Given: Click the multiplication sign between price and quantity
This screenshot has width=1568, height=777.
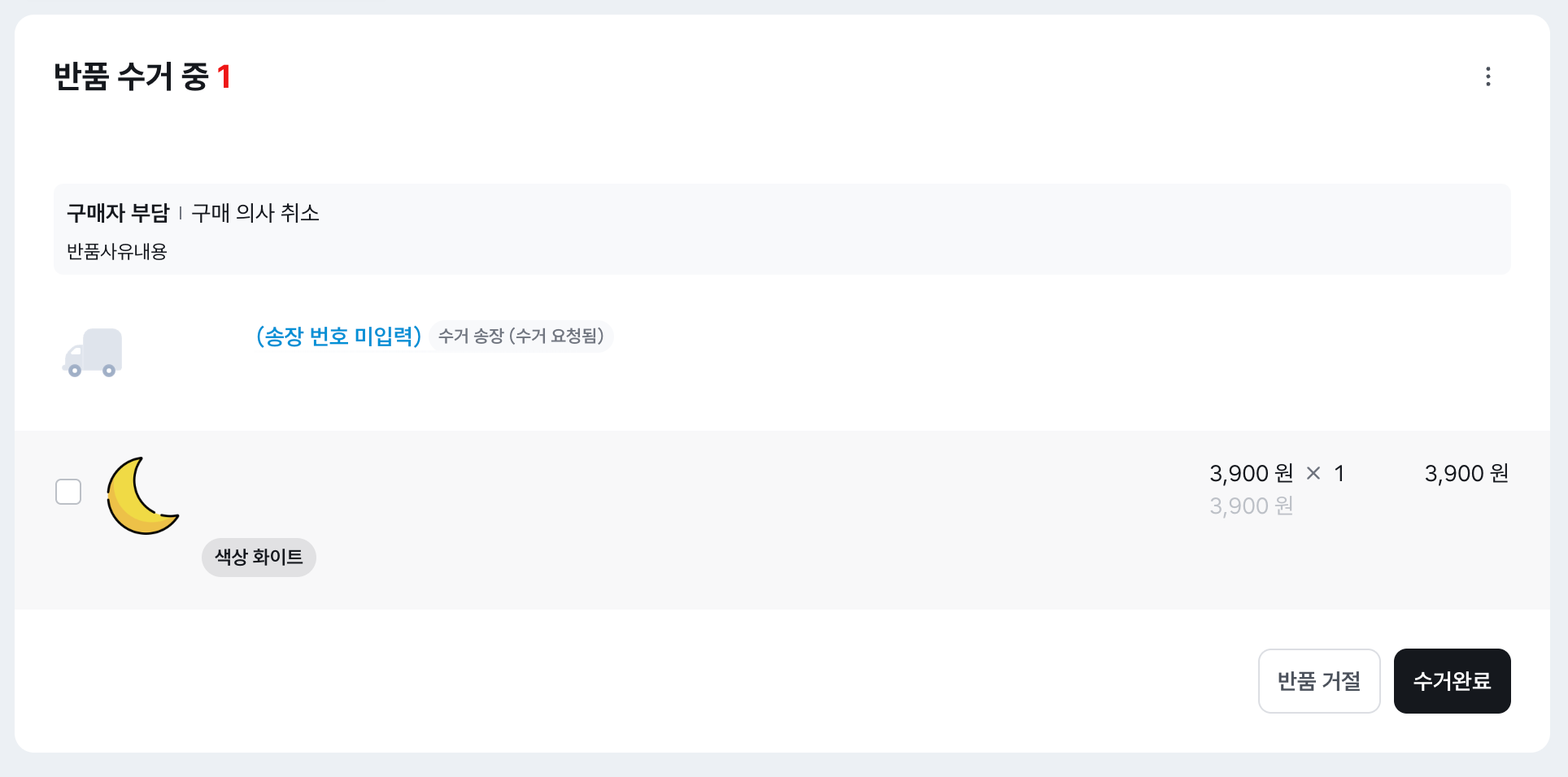Looking at the screenshot, I should point(1313,473).
